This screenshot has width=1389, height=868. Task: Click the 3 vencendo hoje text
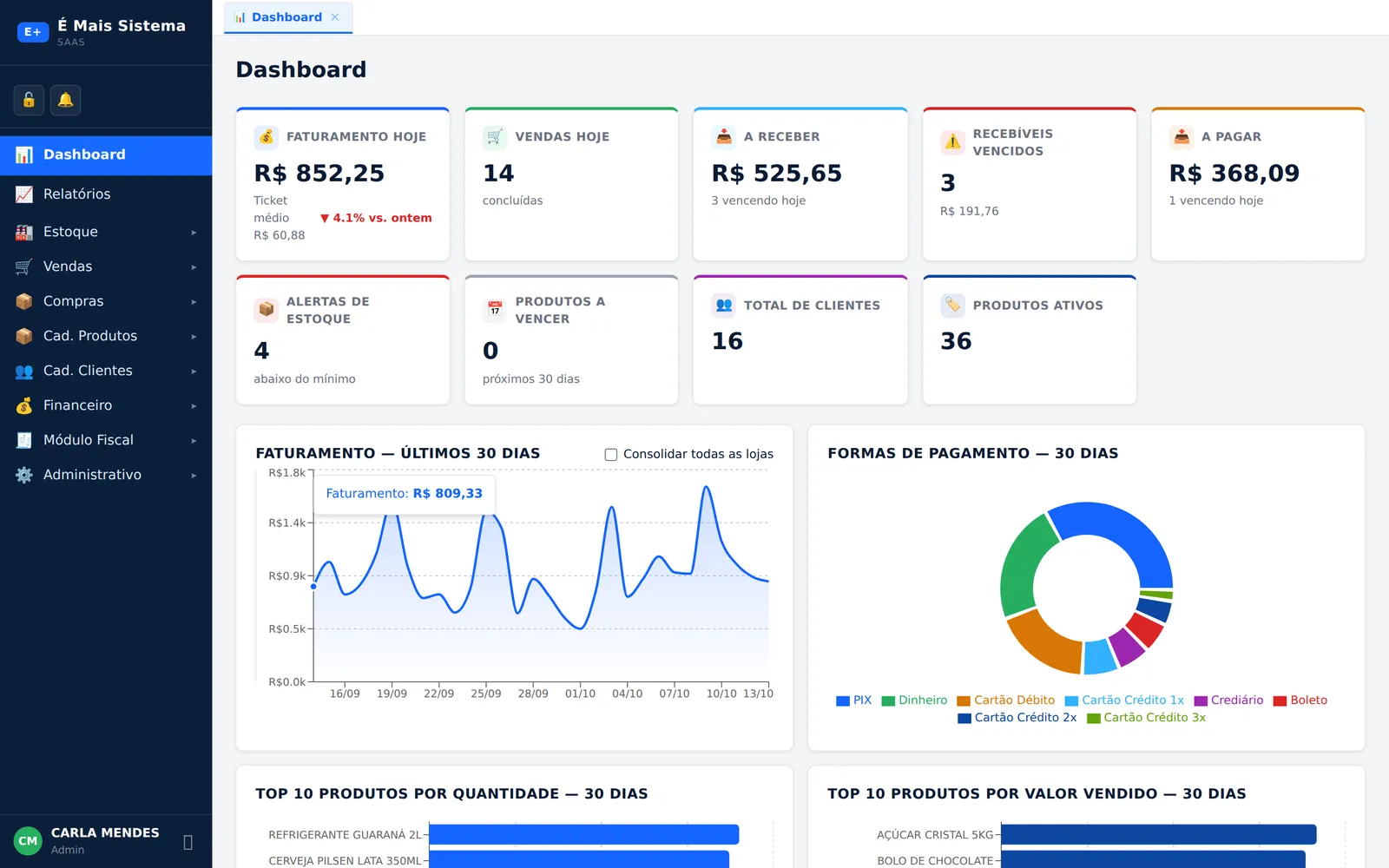[x=759, y=201]
